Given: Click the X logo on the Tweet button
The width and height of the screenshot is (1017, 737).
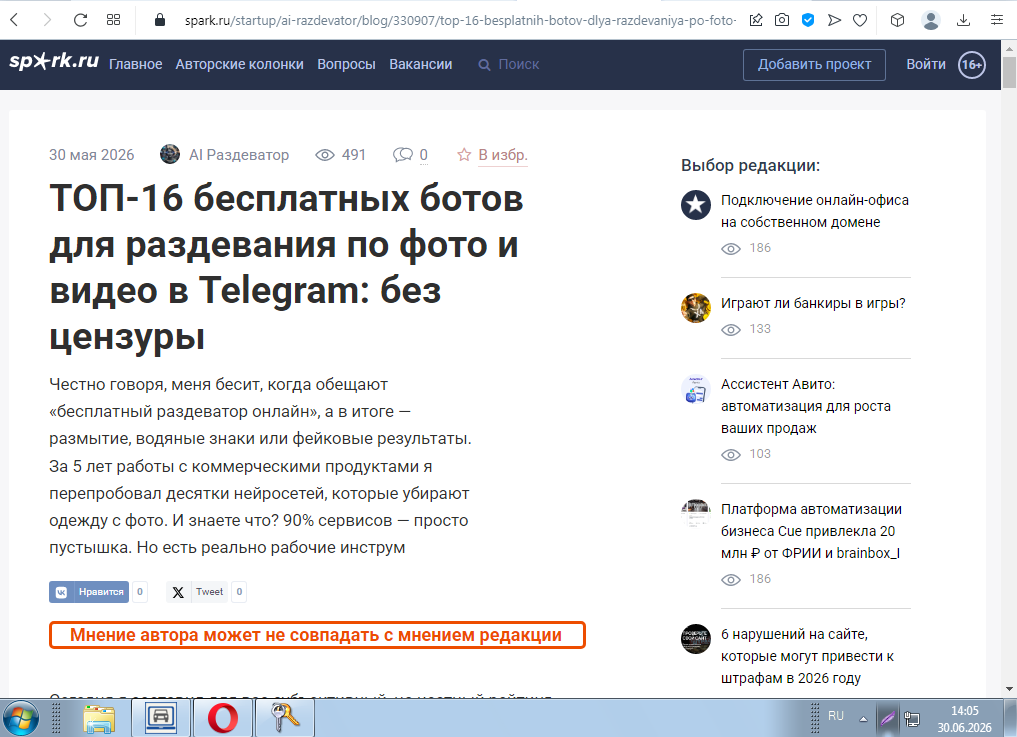Looking at the screenshot, I should coord(178,592).
